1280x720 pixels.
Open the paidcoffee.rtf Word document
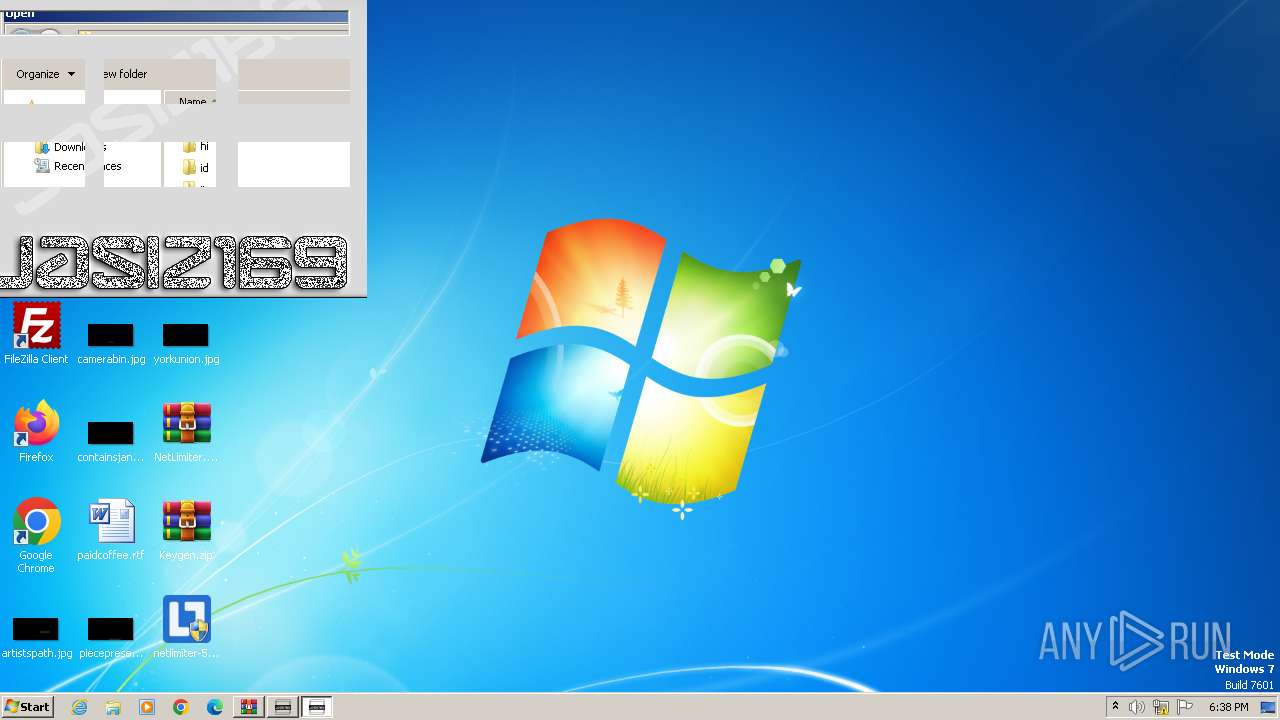111,530
